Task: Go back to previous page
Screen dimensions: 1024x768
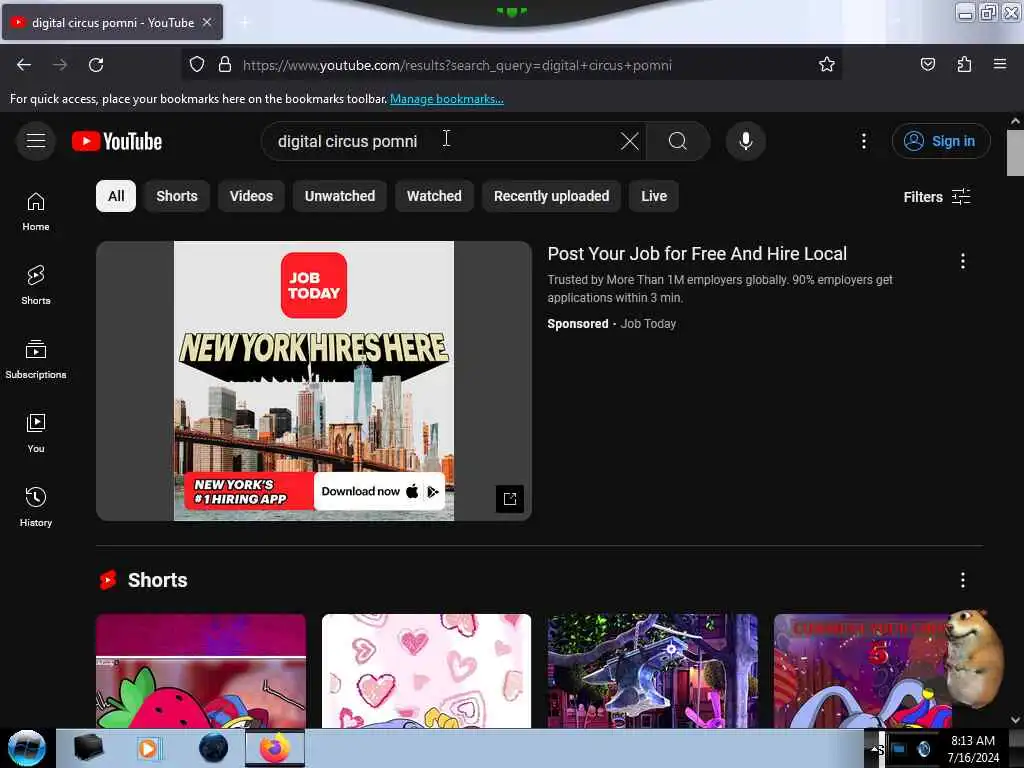Action: [x=24, y=65]
